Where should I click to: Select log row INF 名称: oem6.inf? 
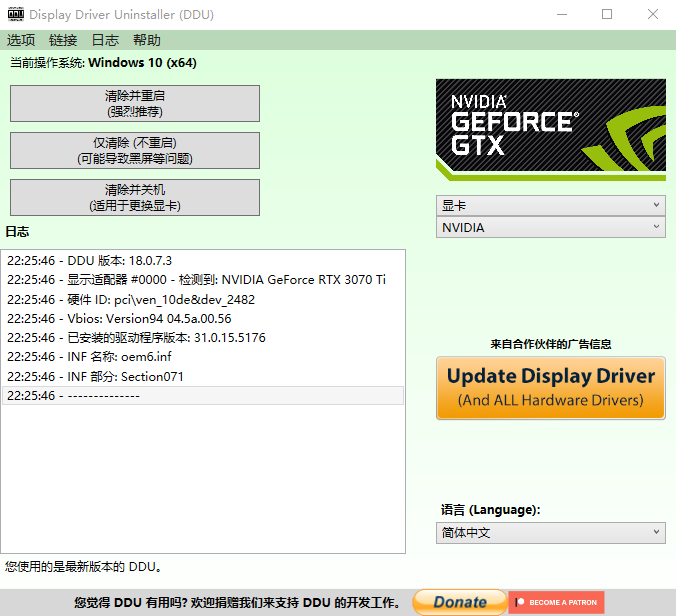203,357
